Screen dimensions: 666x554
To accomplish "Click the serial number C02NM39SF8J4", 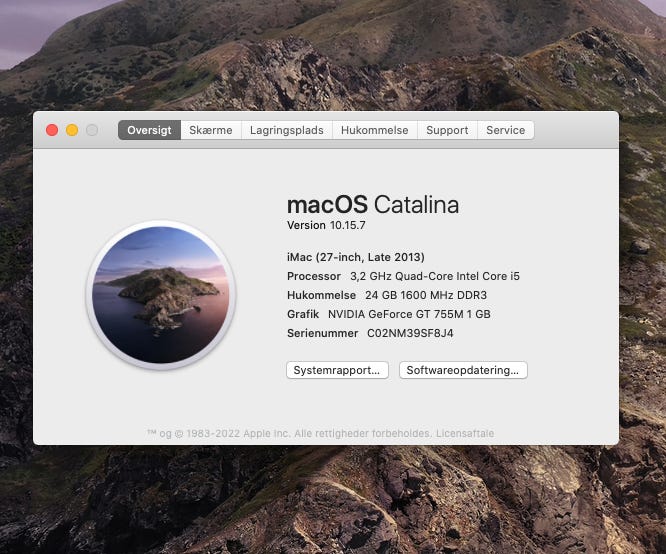I will pyautogui.click(x=410, y=333).
